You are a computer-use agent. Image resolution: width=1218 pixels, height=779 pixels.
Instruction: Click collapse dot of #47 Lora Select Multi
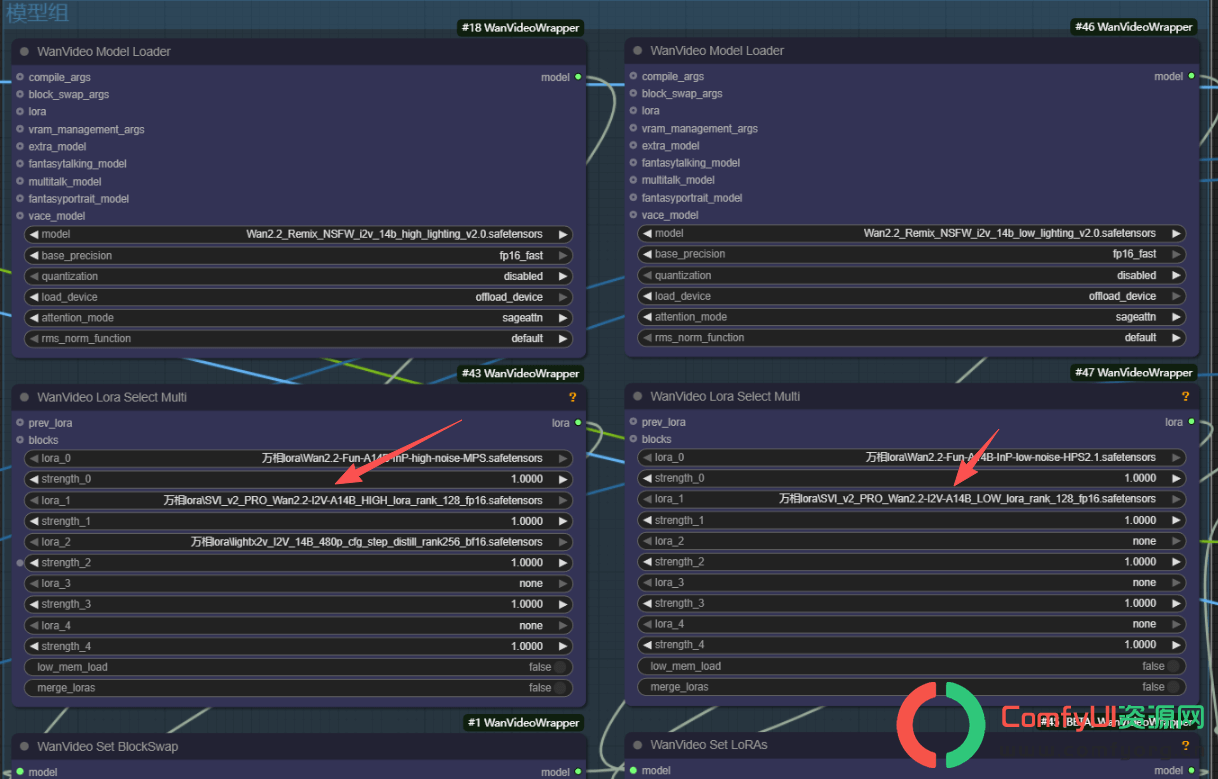click(x=637, y=397)
